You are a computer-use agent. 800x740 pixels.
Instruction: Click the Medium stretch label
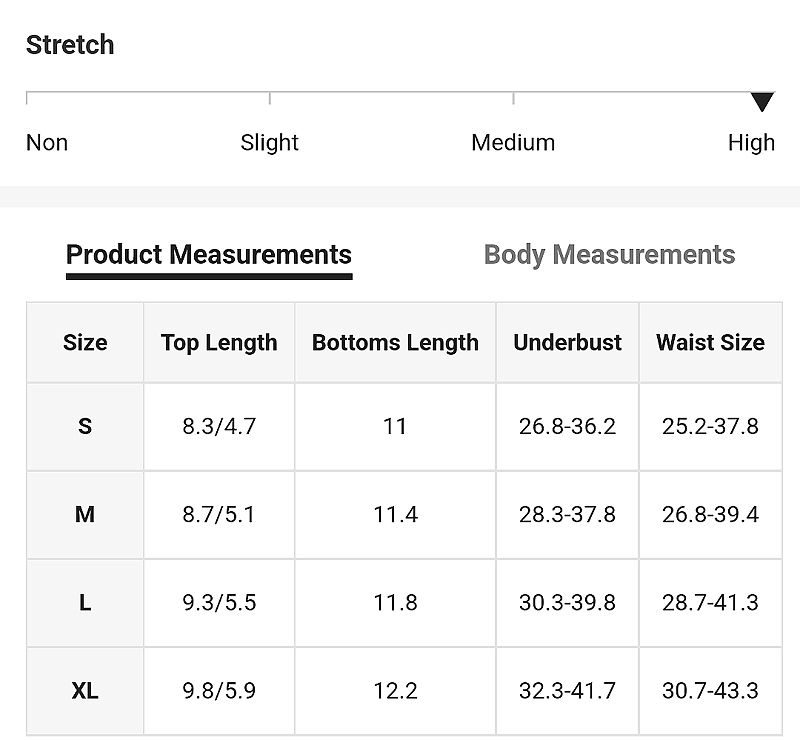[513, 142]
